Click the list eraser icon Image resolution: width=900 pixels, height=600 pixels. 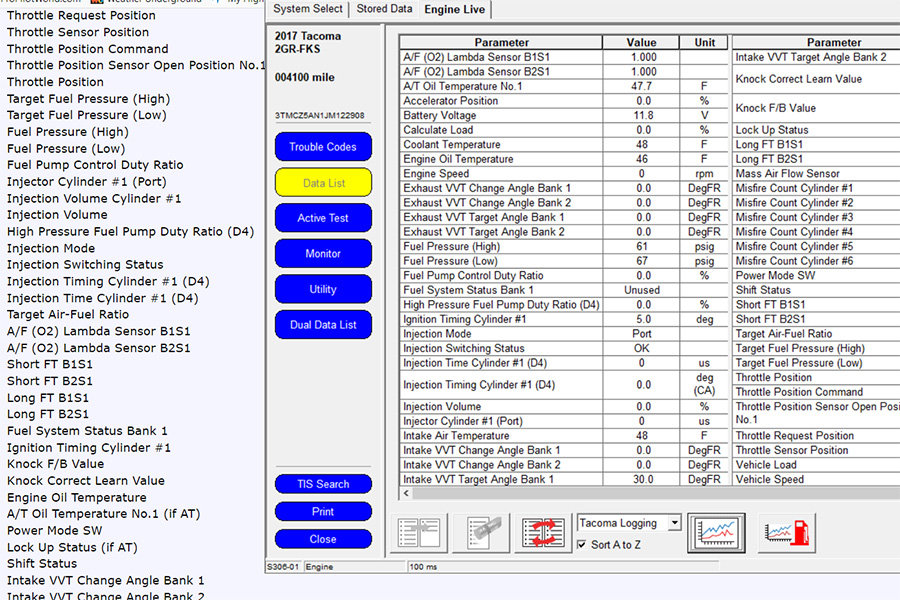[482, 533]
